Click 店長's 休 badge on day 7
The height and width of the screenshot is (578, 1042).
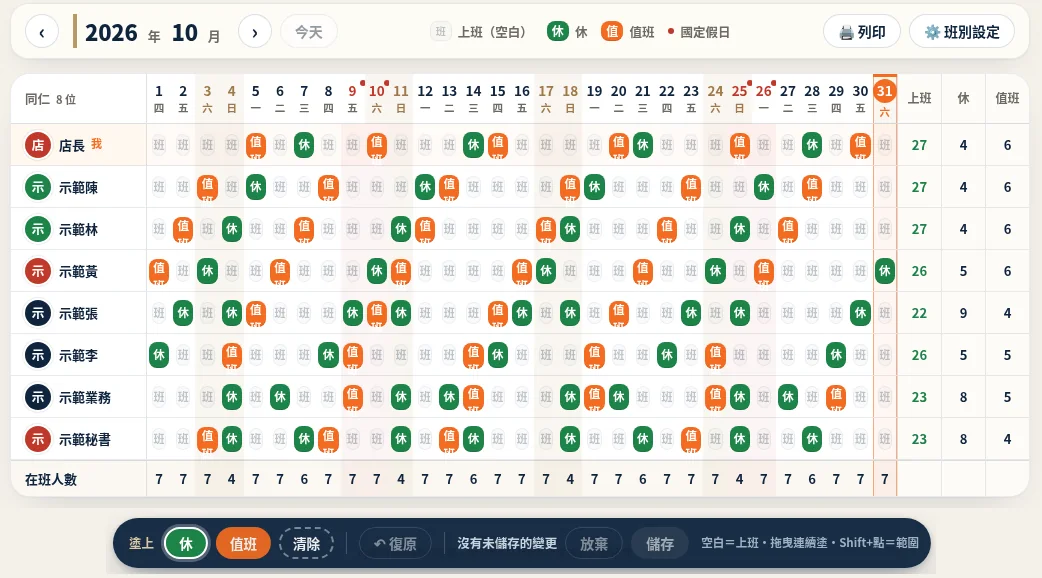pyautogui.click(x=304, y=145)
